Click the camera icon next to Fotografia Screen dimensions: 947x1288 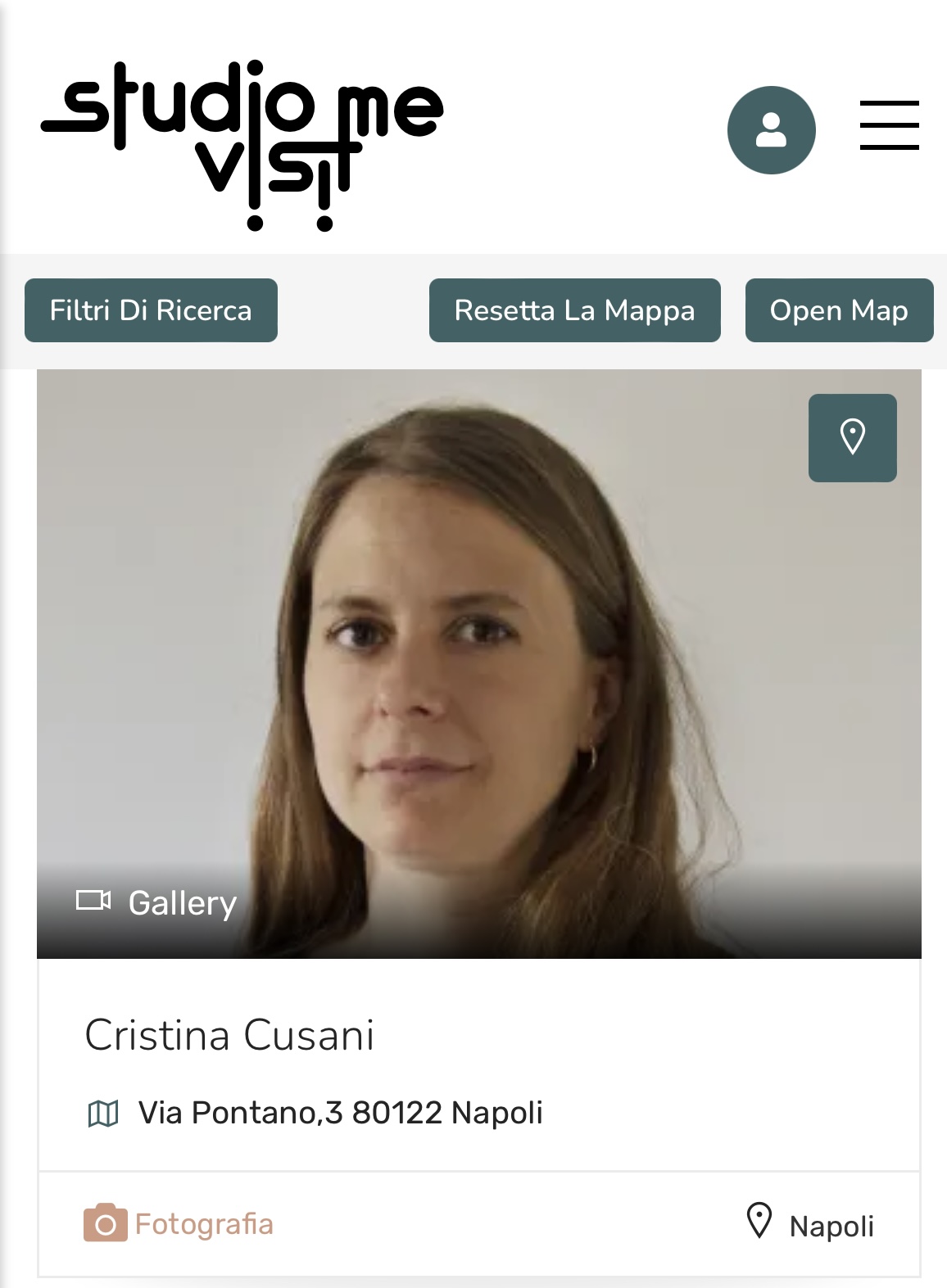tap(105, 1222)
